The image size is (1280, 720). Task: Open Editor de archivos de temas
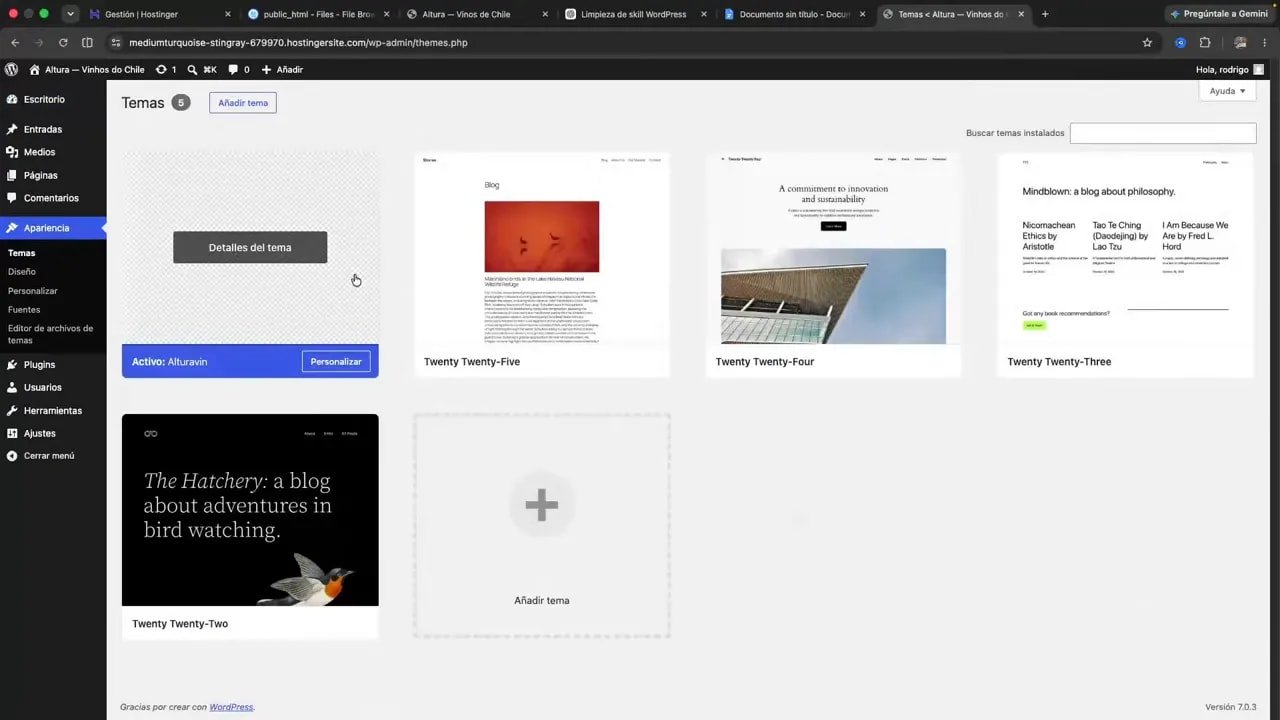pos(50,334)
